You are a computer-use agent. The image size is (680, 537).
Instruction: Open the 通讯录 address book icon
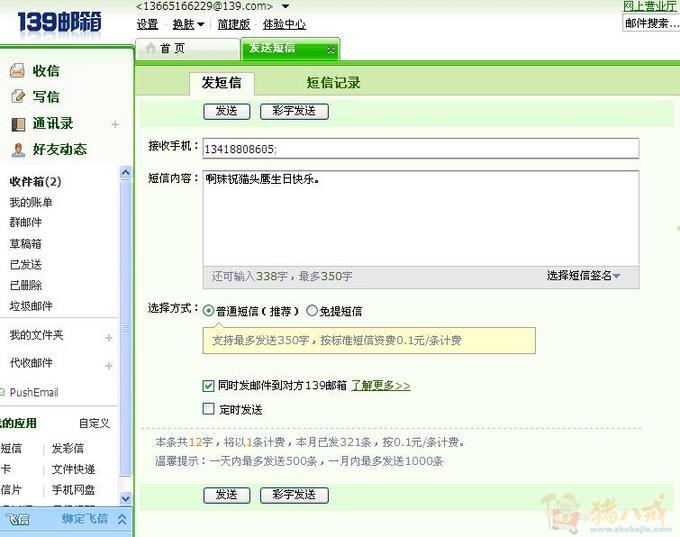click(x=18, y=124)
